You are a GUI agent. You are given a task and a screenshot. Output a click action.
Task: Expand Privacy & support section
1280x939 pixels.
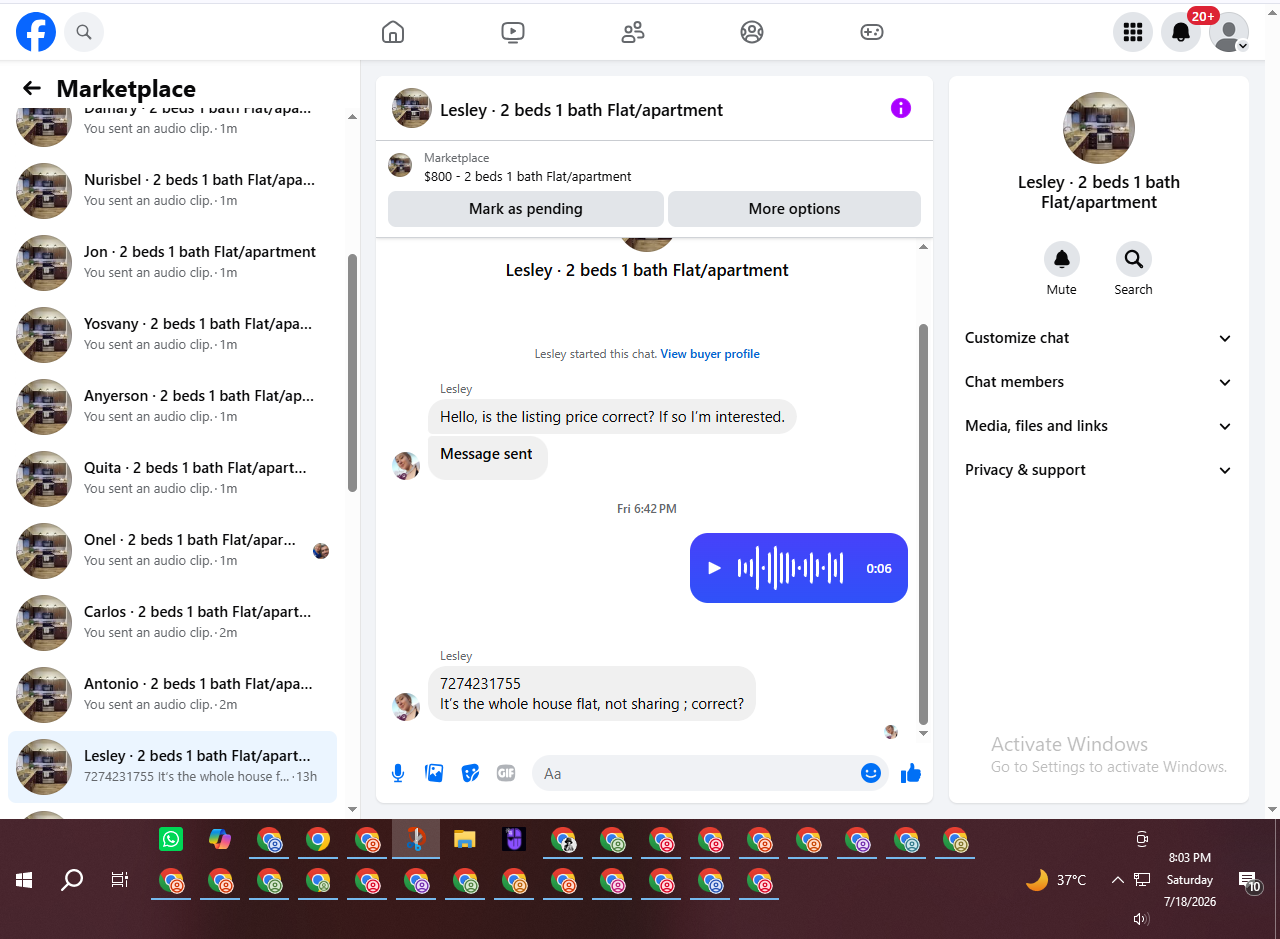point(1099,470)
